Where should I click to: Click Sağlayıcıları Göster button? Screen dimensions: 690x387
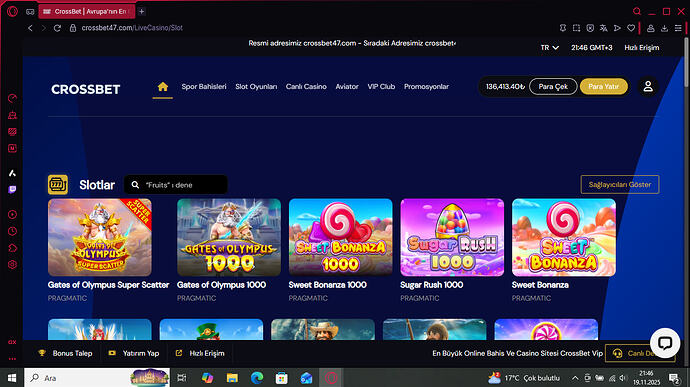620,184
